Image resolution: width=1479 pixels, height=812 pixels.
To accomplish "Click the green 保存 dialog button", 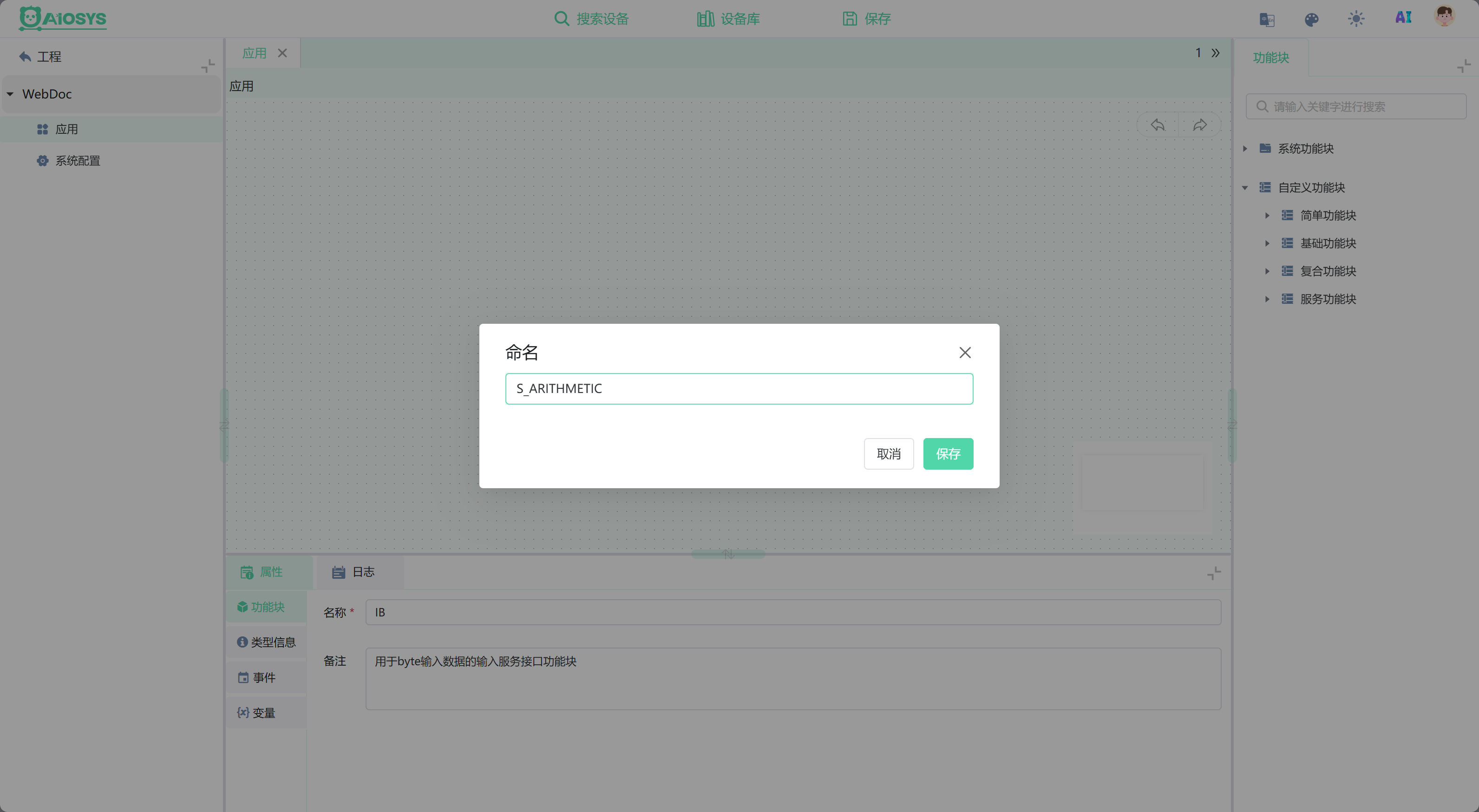I will click(948, 454).
